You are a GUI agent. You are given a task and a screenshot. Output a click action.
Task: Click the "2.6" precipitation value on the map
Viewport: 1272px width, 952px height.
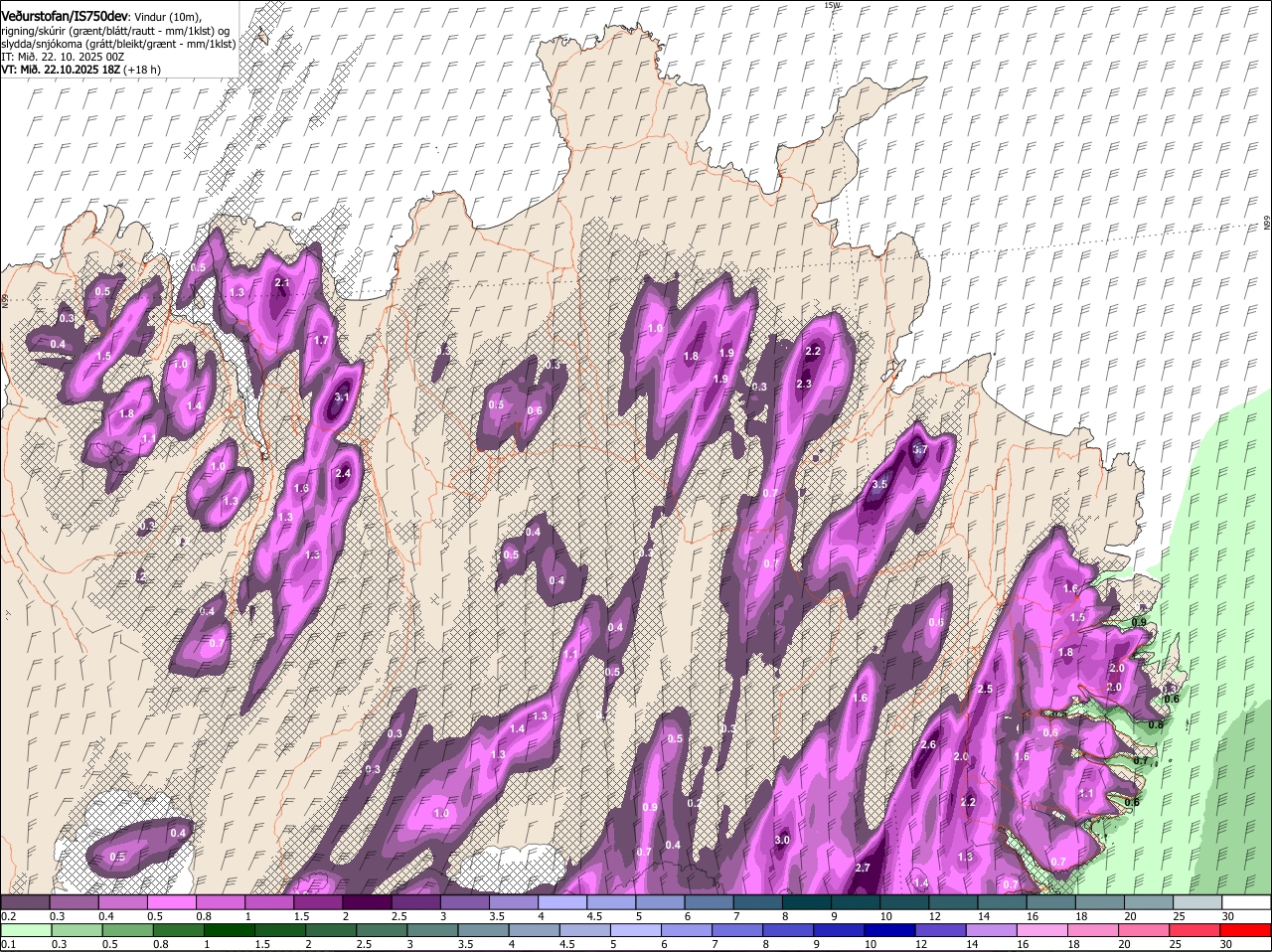click(929, 745)
